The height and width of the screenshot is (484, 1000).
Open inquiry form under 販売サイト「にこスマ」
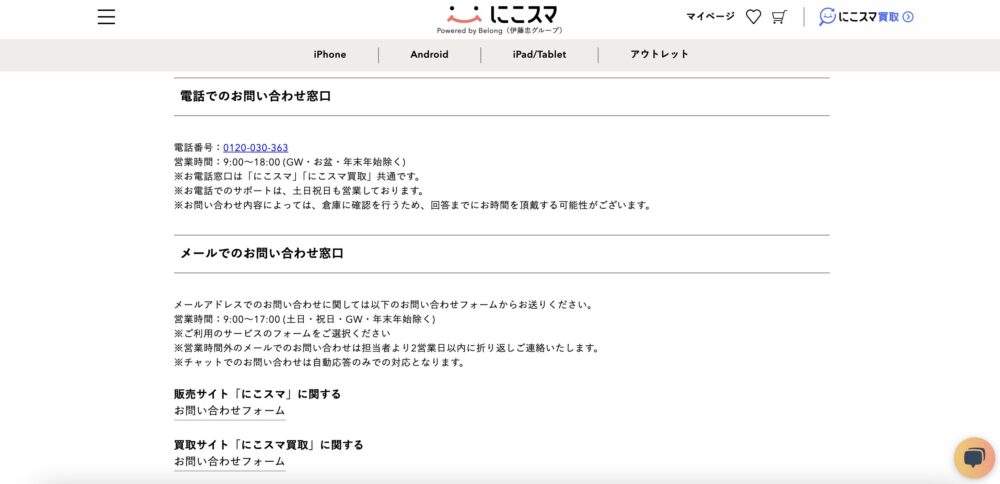pos(229,411)
